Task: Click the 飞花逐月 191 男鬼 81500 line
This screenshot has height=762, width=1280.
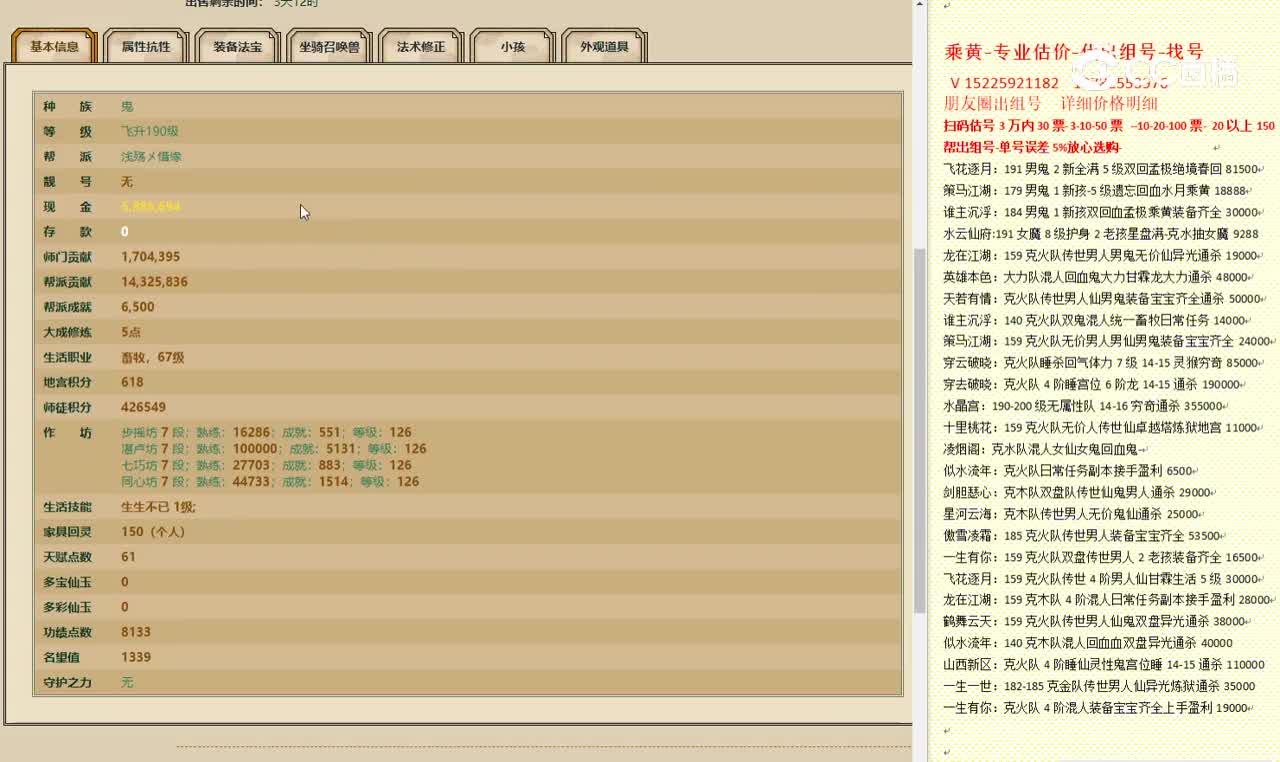Action: 1103,169
